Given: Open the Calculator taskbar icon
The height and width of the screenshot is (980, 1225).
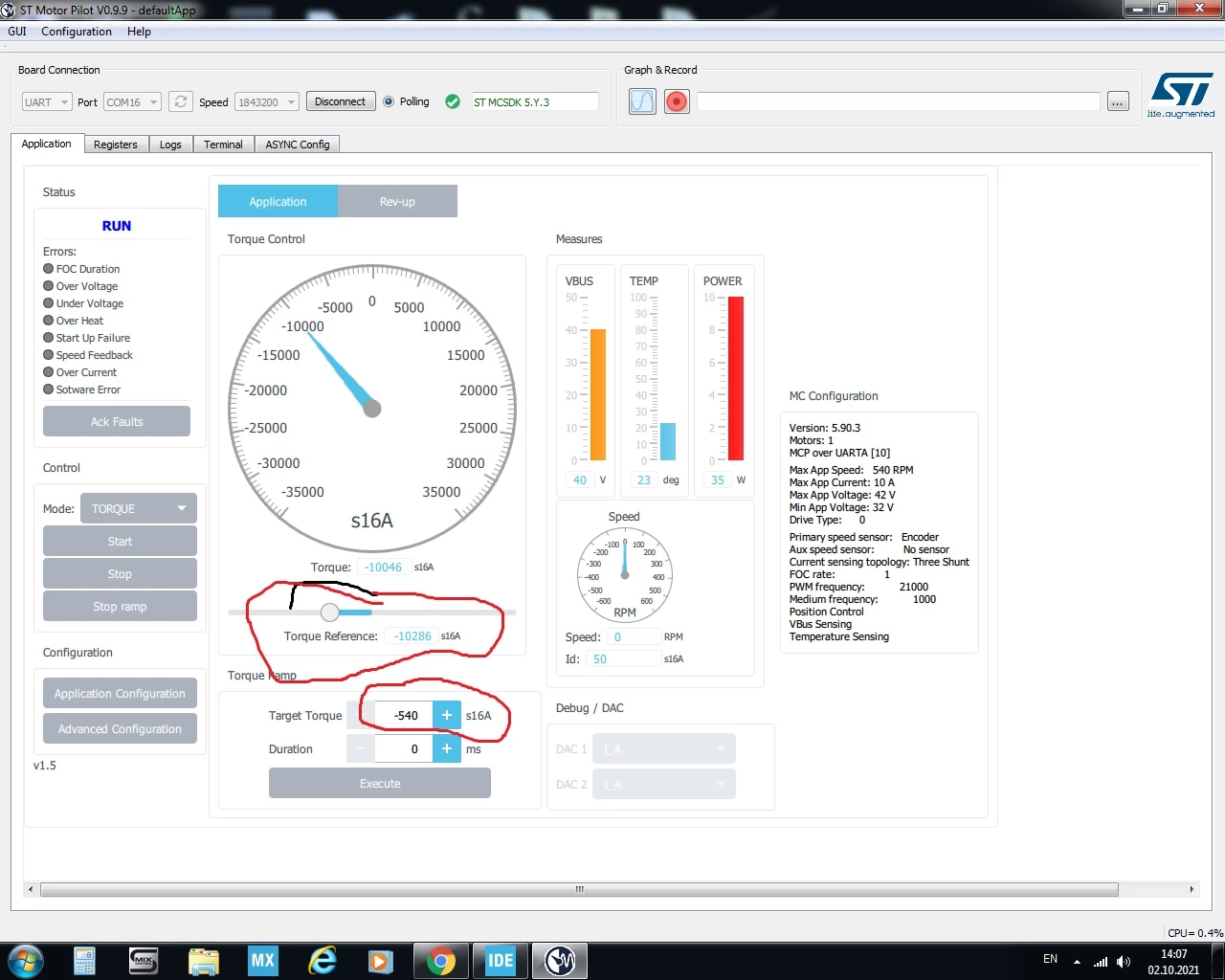Looking at the screenshot, I should (84, 961).
